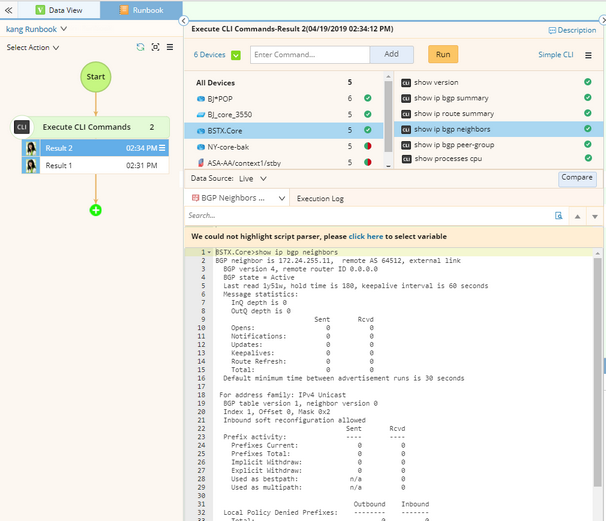Viewport: 606px width, 521px height.
Task: Click the fit-to-screen icon in runbook toolbar
Action: (155, 47)
